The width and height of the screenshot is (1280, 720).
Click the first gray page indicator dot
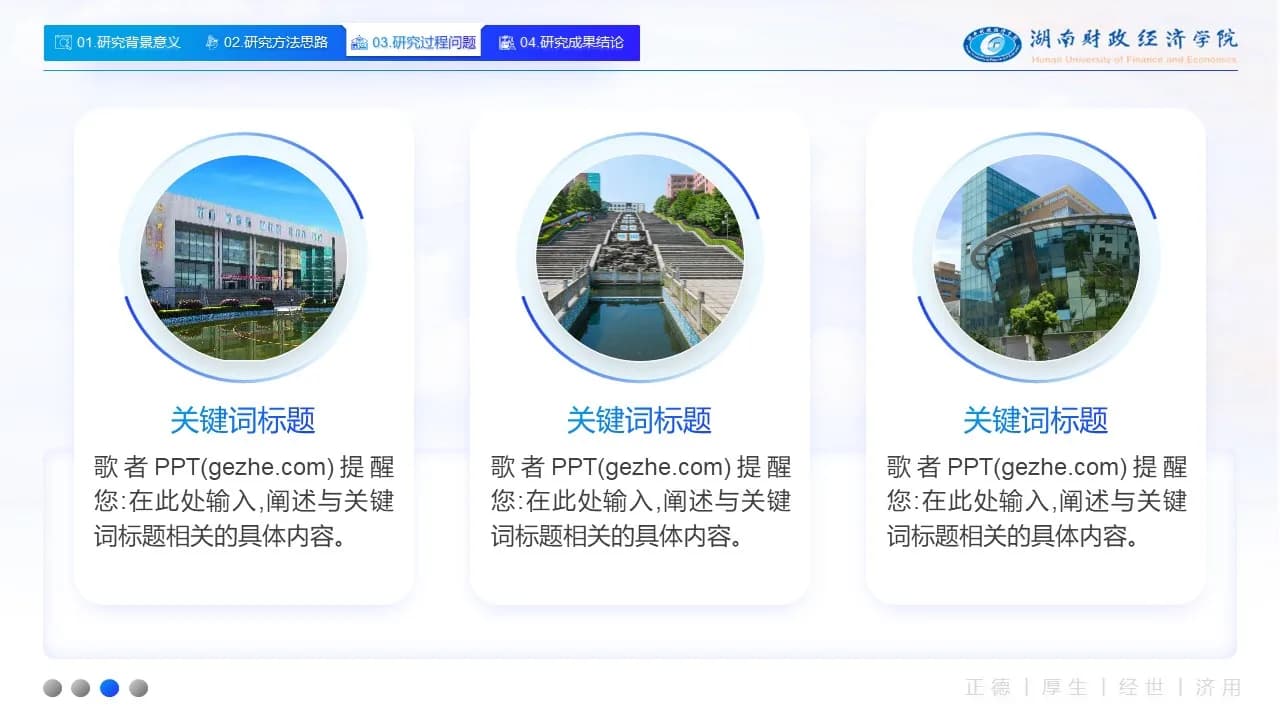53,688
